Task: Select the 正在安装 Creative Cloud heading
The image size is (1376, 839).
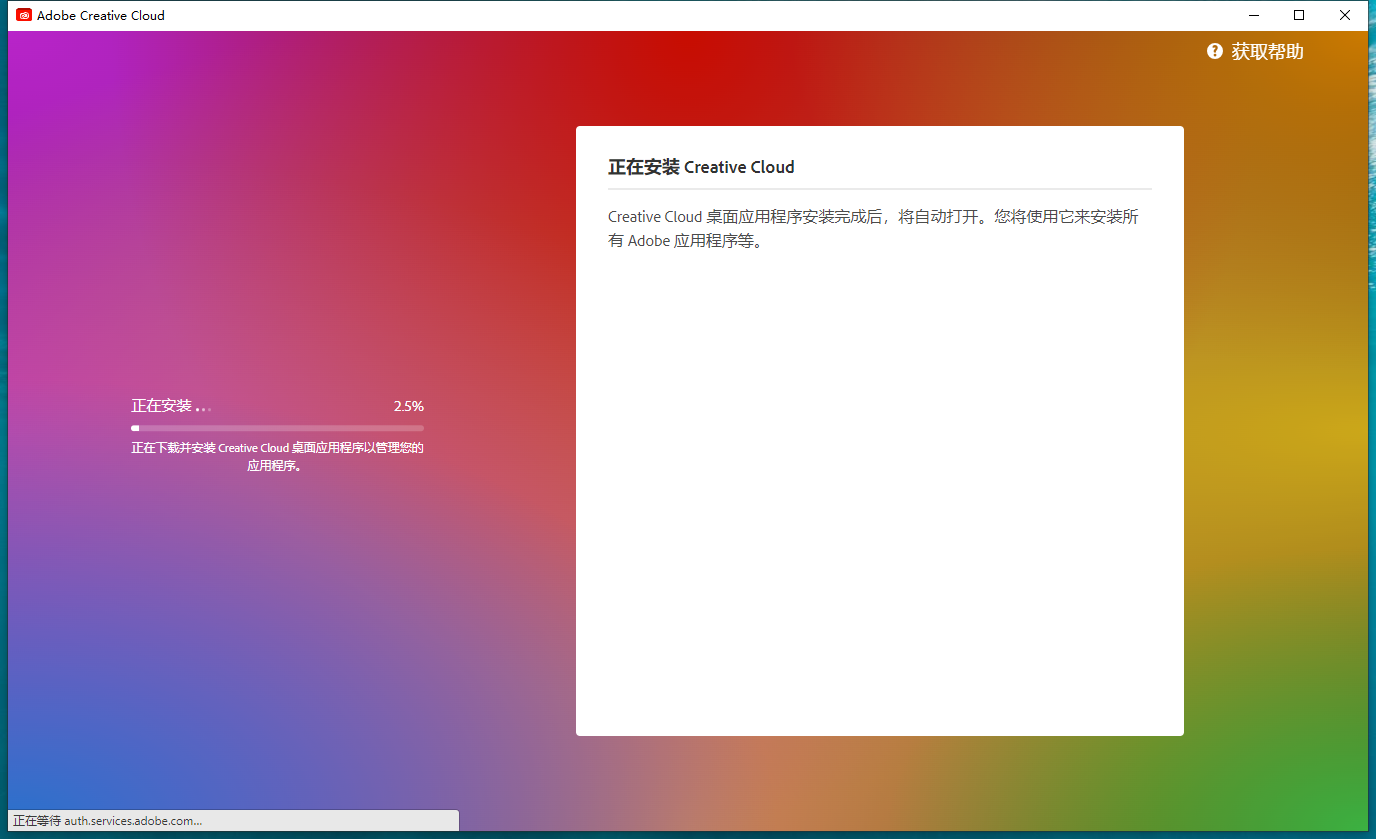Action: click(701, 167)
